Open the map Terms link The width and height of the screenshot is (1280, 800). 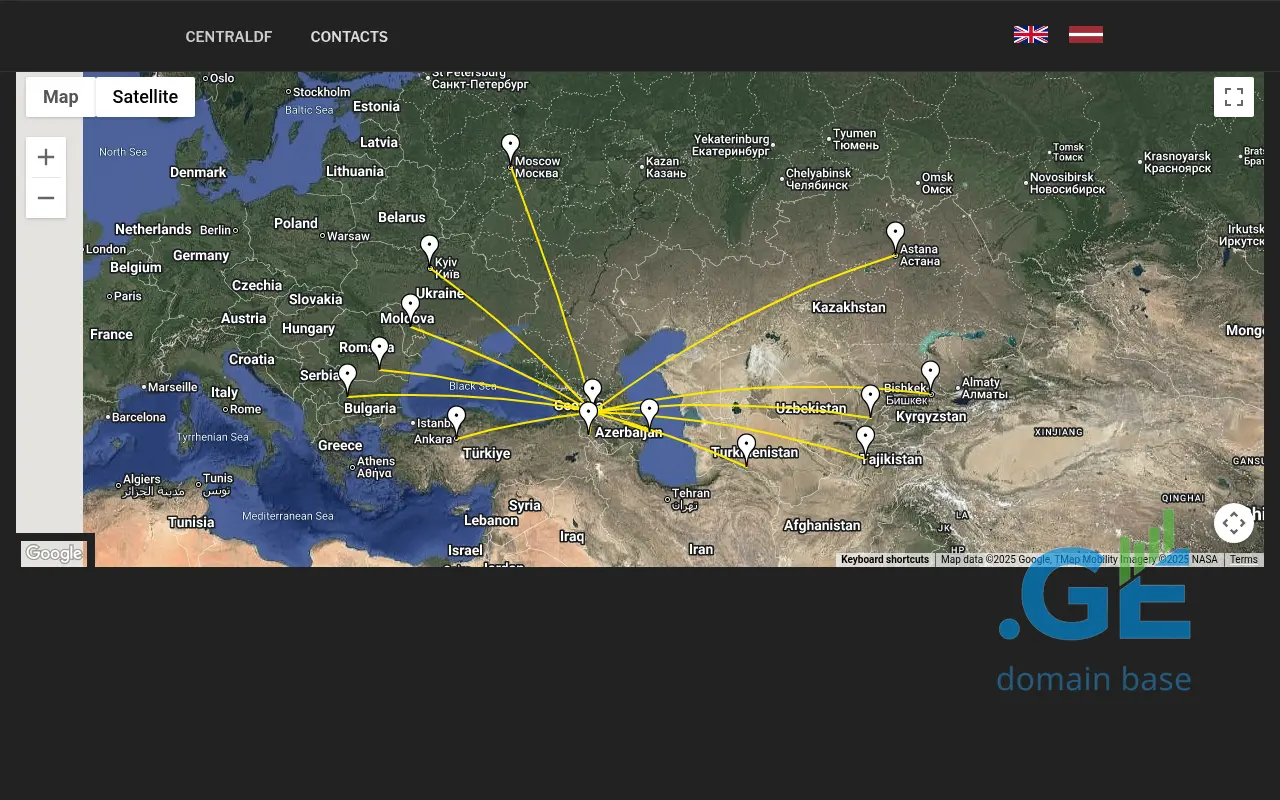point(1243,560)
